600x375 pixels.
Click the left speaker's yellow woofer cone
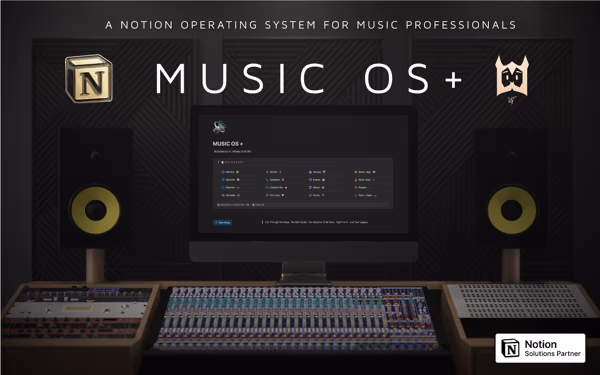pos(96,210)
